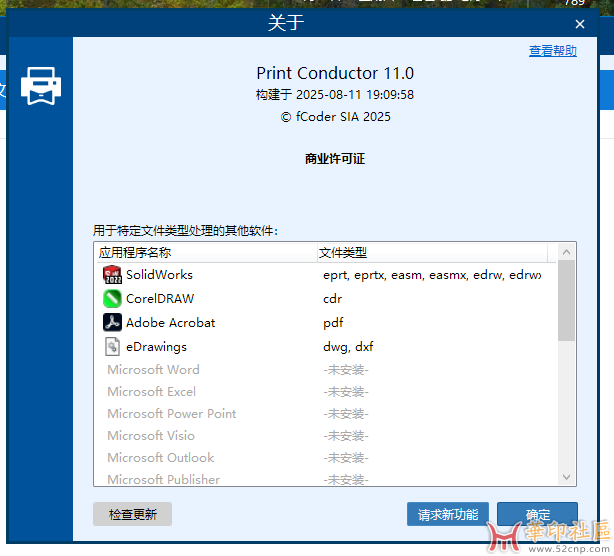Click the 'Print Conductor 11.0' title text
The image size is (614, 556).
click(x=335, y=73)
